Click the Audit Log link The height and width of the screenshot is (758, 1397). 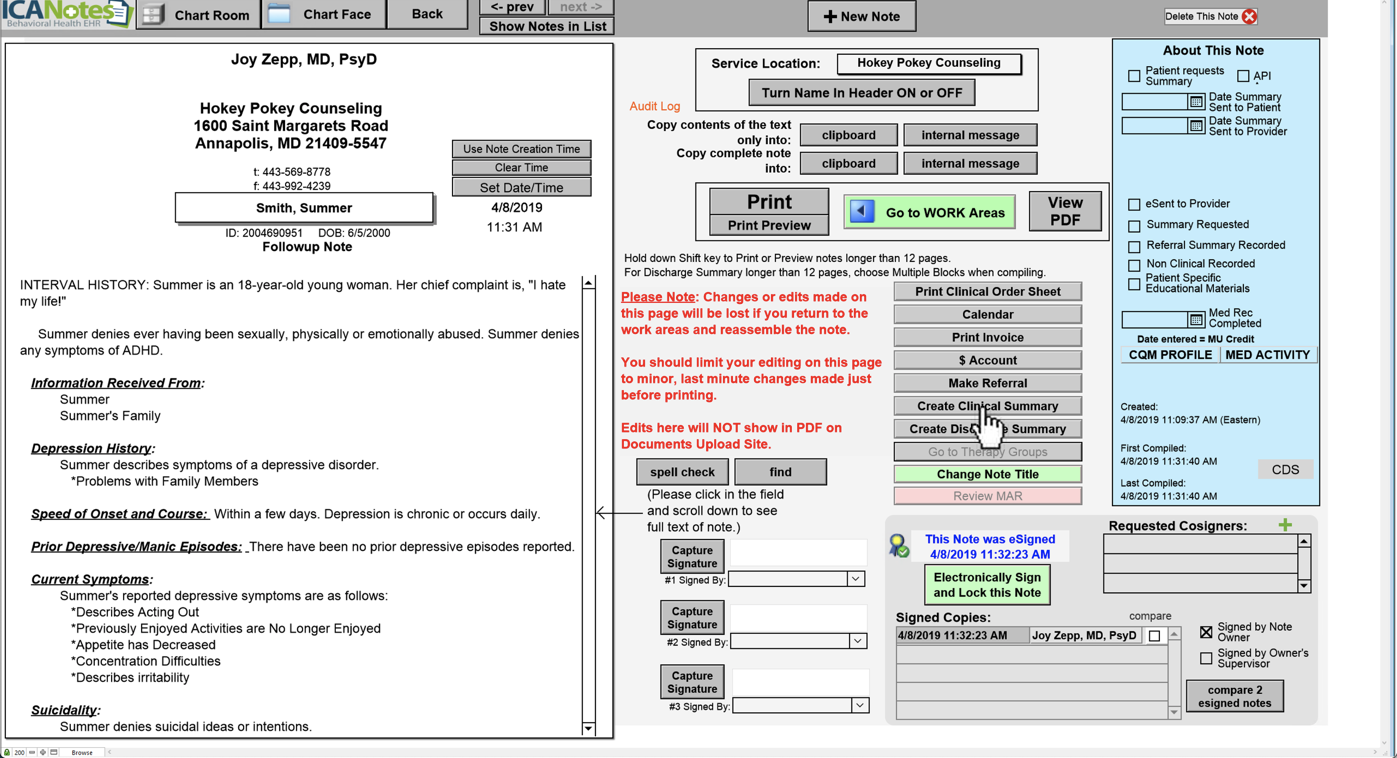(654, 106)
